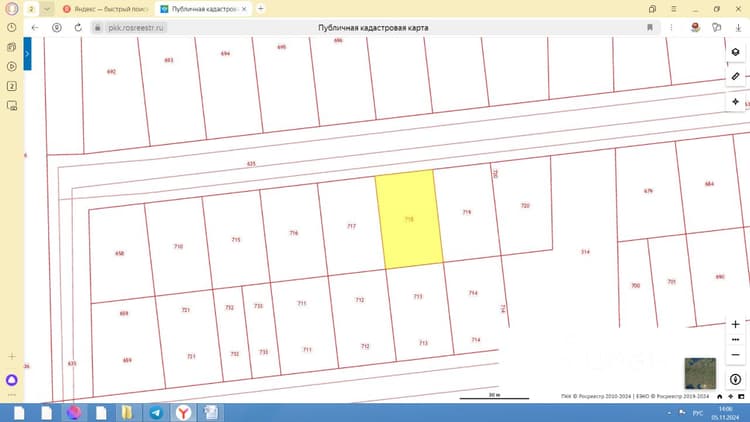Image resolution: width=750 pixels, height=422 pixels.
Task: Click parcel labeled 658
Action: [120, 253]
